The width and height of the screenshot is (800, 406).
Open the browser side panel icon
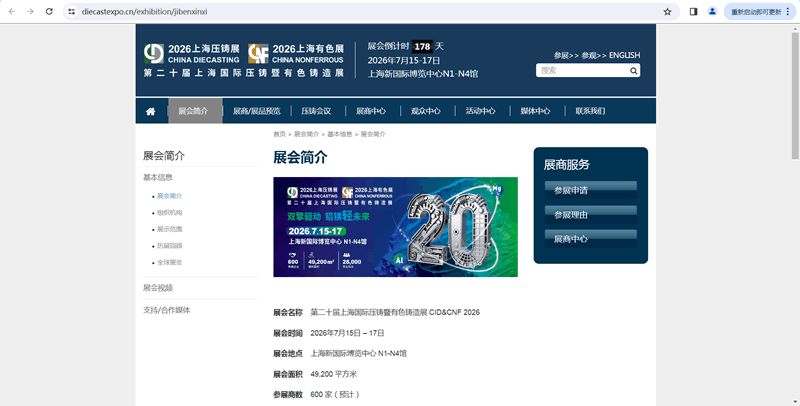point(694,12)
